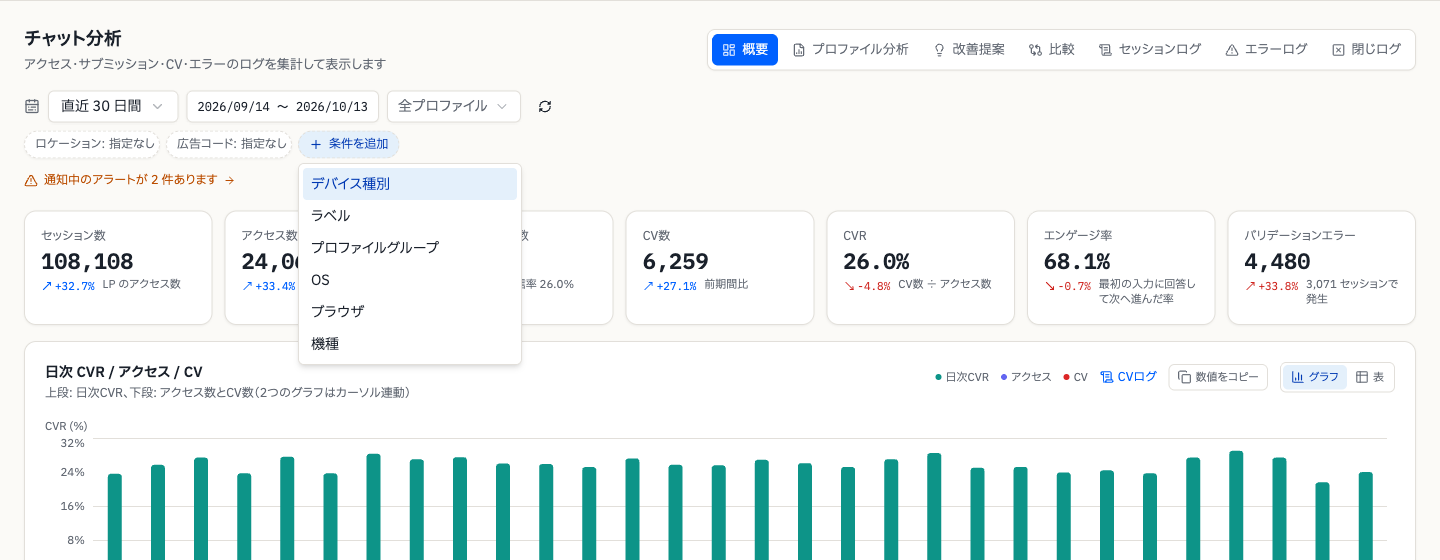
Task: Switch chart view to グラフ
Action: coord(1315,377)
